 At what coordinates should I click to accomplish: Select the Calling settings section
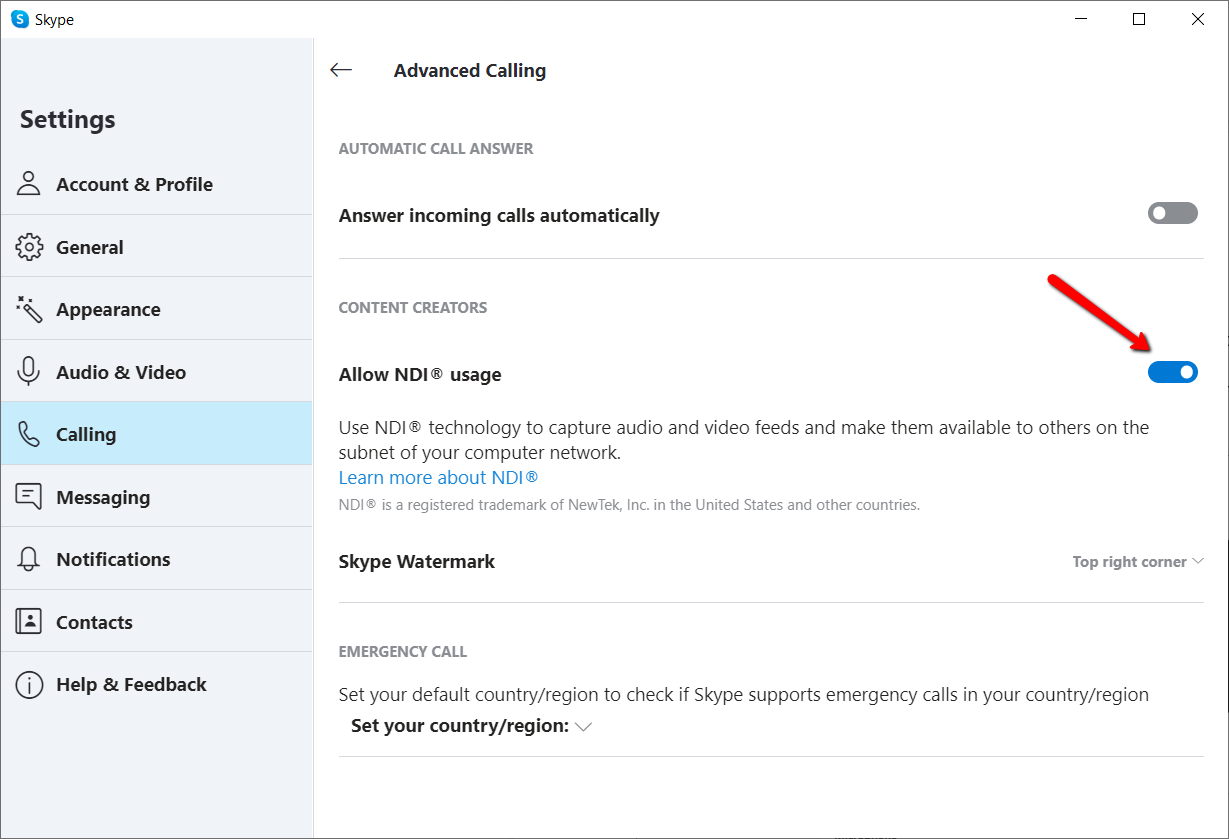click(x=157, y=434)
